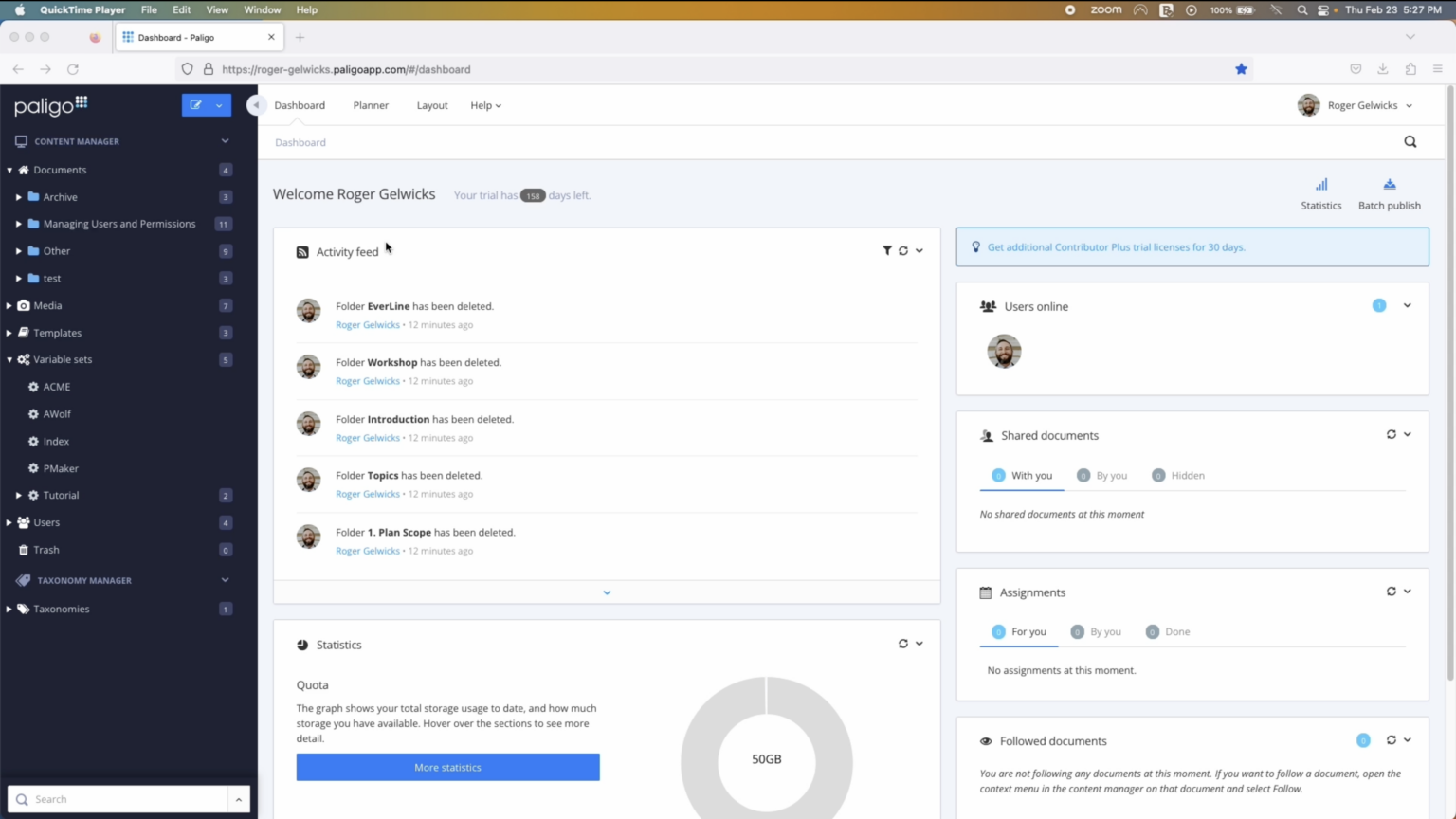
Task: Open macOS Control Center icon
Action: (x=1323, y=9)
